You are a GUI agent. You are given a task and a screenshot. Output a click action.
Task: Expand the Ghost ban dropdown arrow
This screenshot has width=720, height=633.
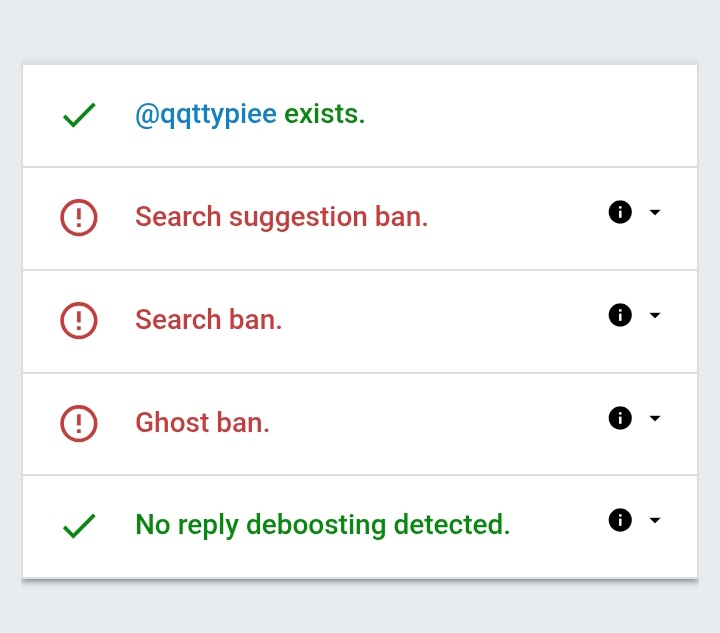tap(655, 418)
